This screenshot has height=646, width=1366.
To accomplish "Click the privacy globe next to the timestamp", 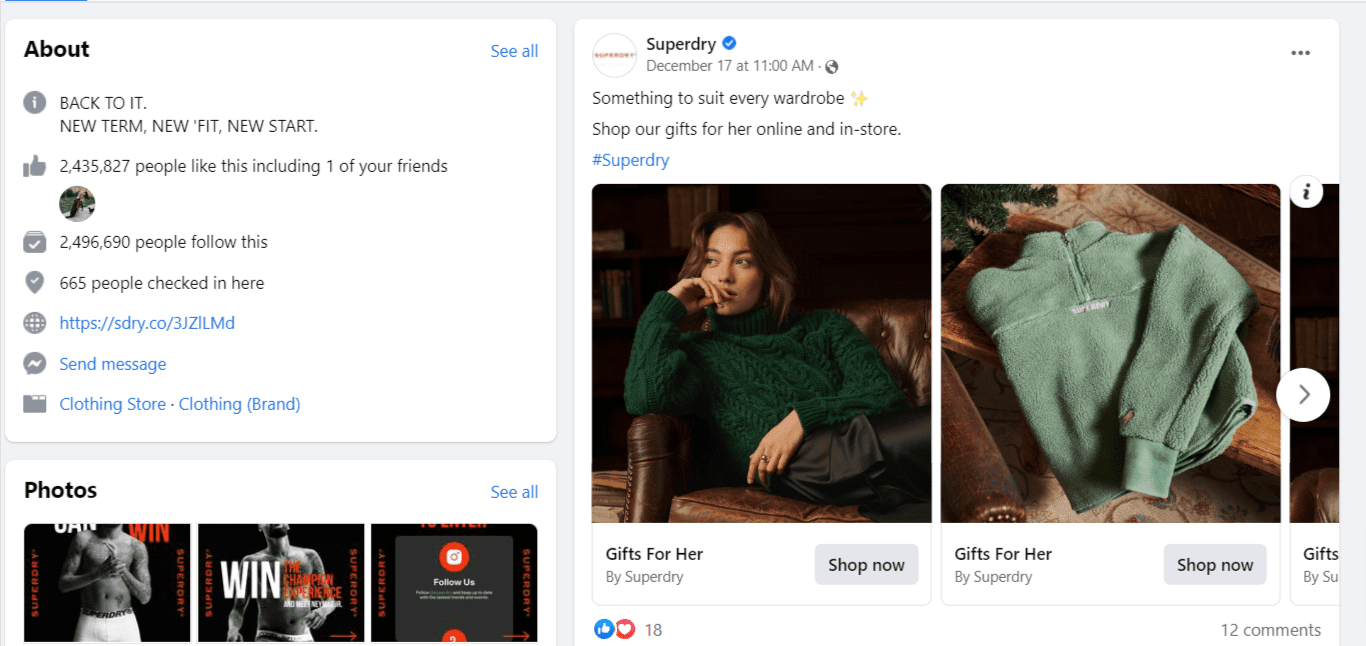I will click(x=831, y=66).
